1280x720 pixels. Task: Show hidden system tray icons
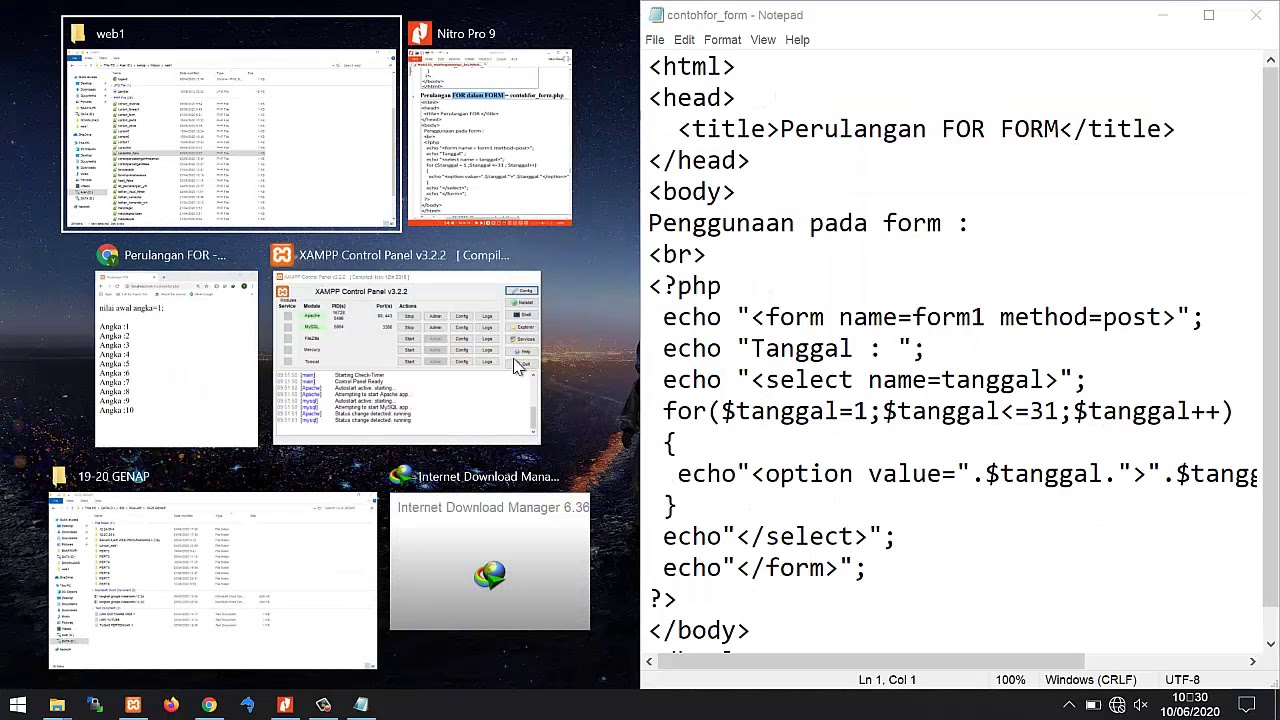(1068, 705)
